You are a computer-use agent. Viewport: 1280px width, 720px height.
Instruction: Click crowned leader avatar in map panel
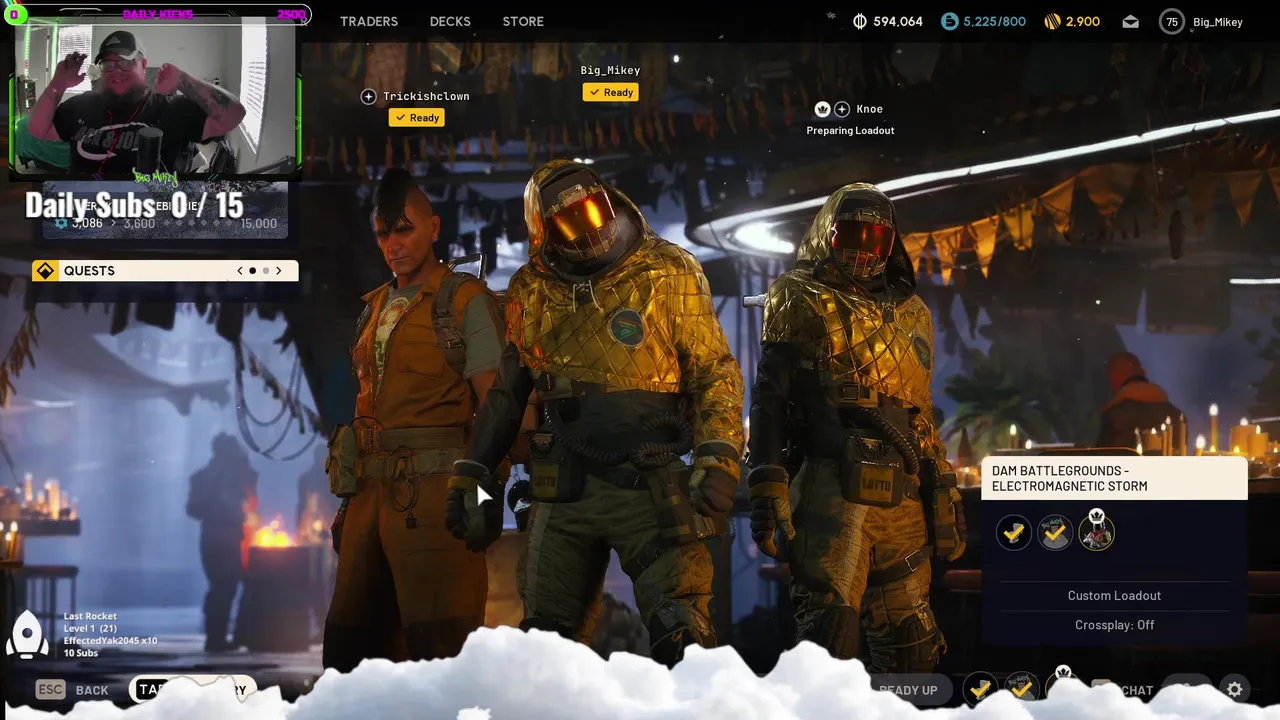[1096, 531]
